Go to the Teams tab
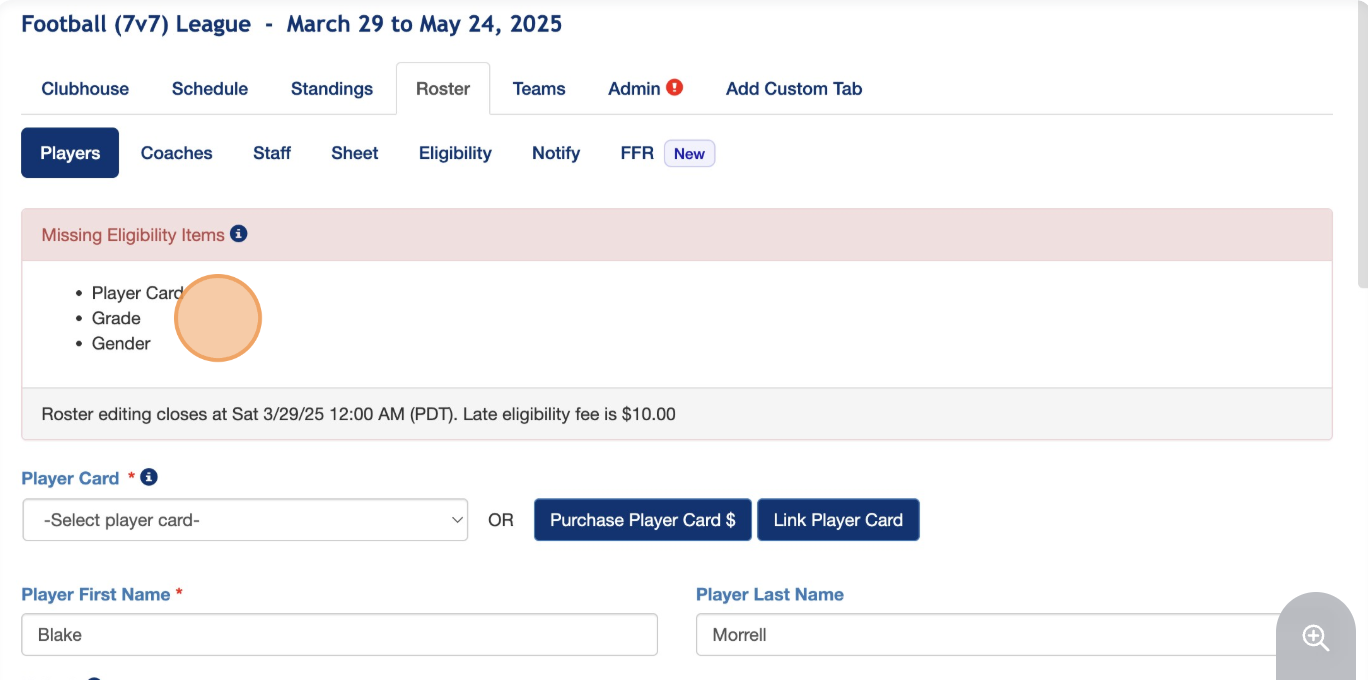Image resolution: width=1368 pixels, height=680 pixels. point(539,89)
